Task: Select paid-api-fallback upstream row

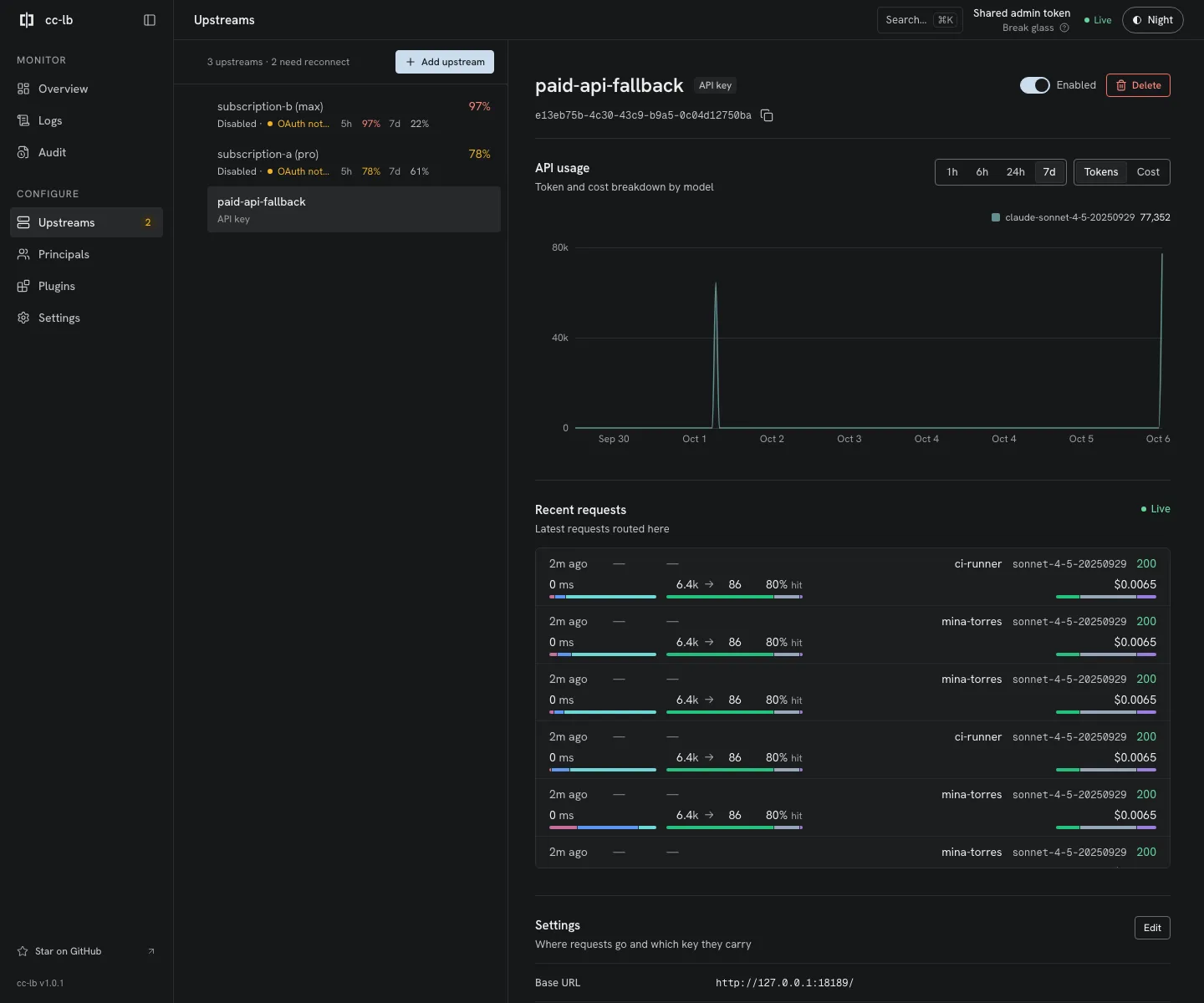Action: click(x=354, y=209)
